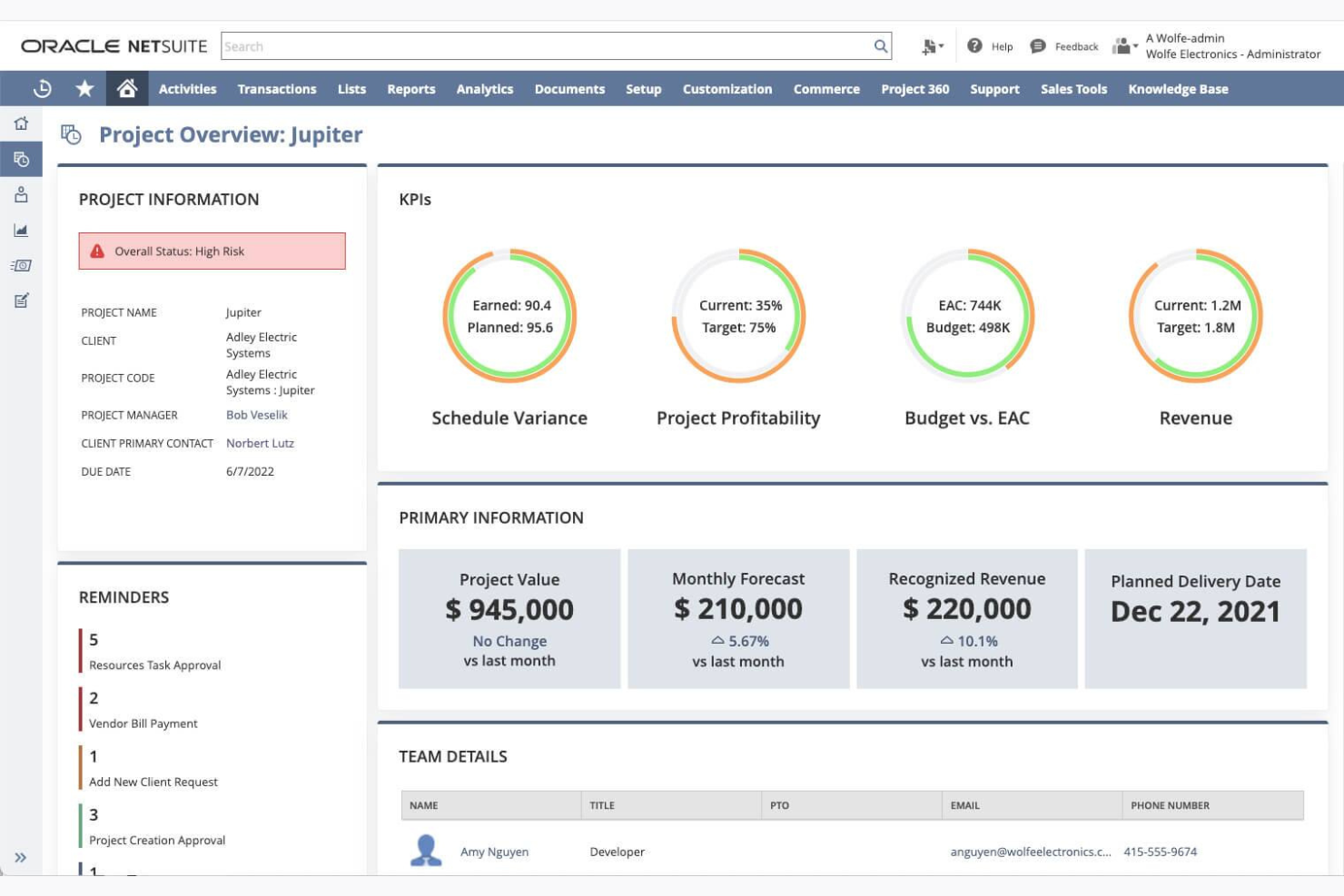Click the Monthly Forecast tile
Screen dimensions: 1344x896
pos(738,618)
